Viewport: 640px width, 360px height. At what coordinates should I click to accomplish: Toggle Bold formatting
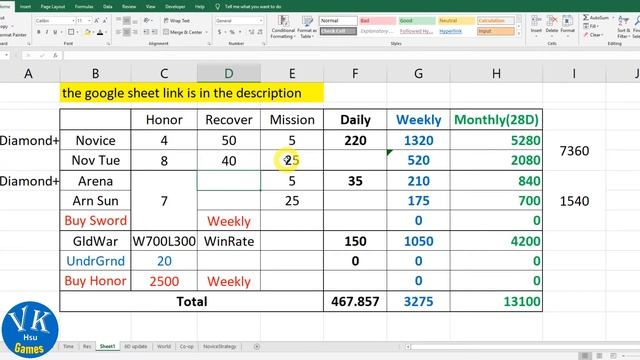(39, 32)
